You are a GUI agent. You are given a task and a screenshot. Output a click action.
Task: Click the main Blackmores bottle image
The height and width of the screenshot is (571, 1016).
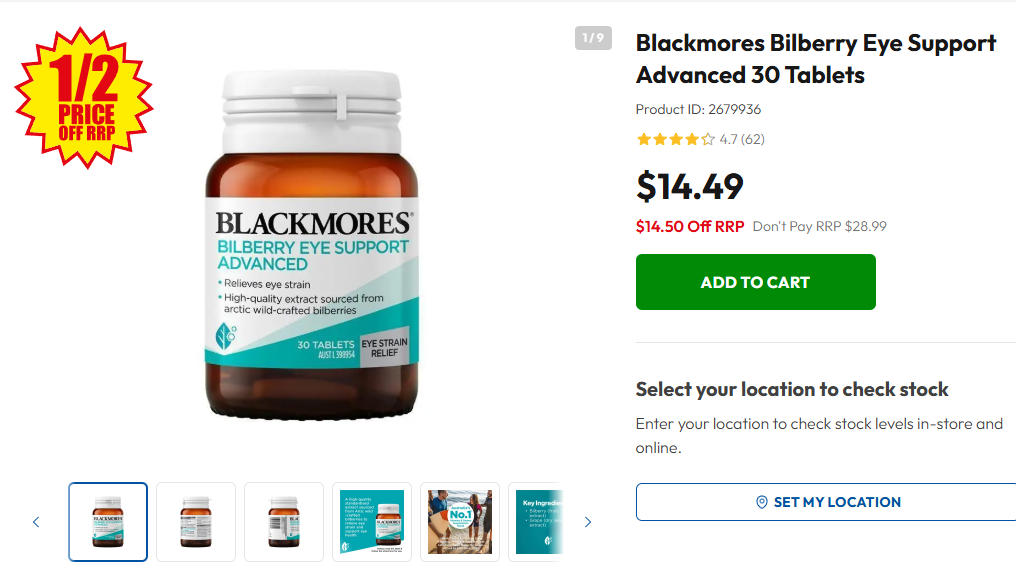(x=312, y=245)
